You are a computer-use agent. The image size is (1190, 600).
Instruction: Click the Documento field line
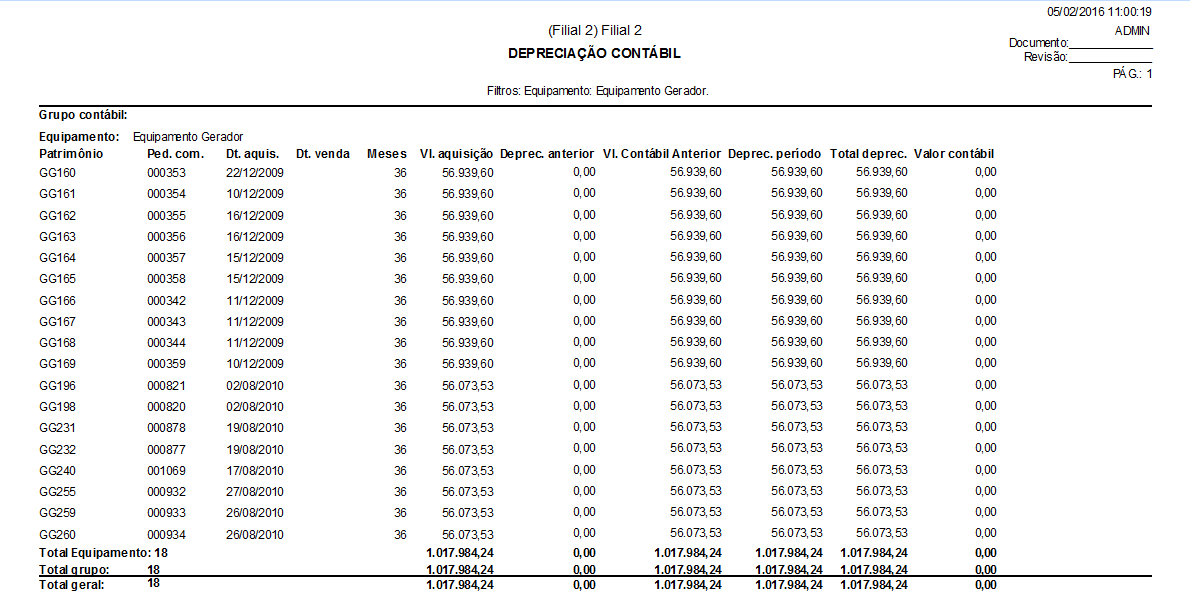1110,48
